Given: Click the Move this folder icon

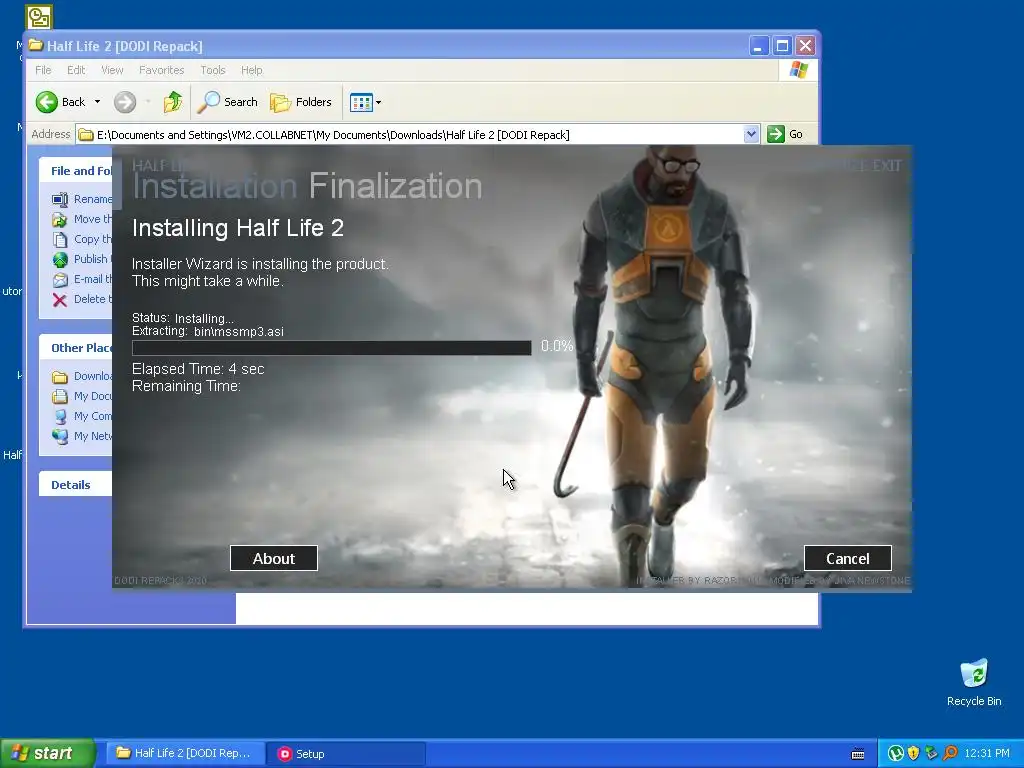Looking at the screenshot, I should point(60,219).
